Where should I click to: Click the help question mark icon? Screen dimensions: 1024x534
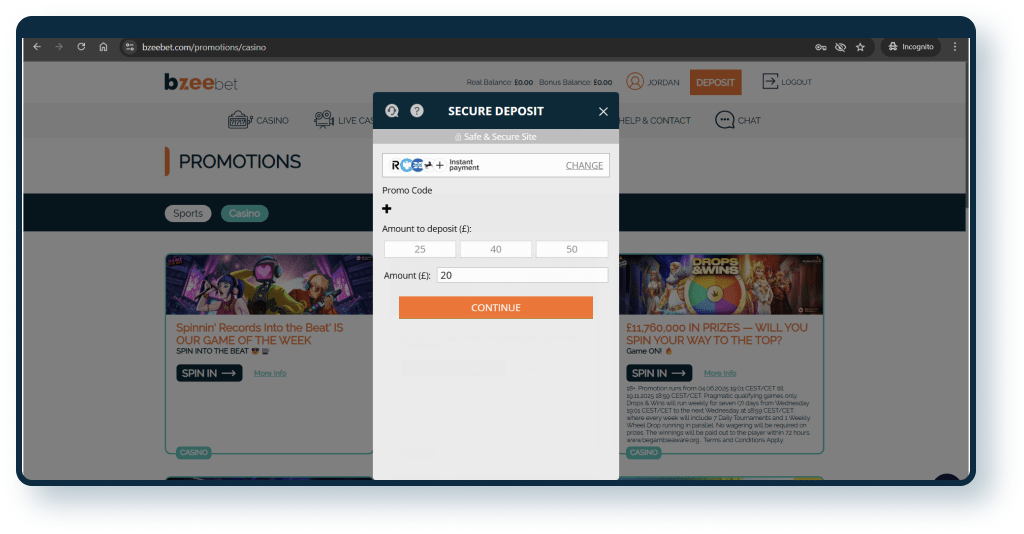tap(417, 111)
